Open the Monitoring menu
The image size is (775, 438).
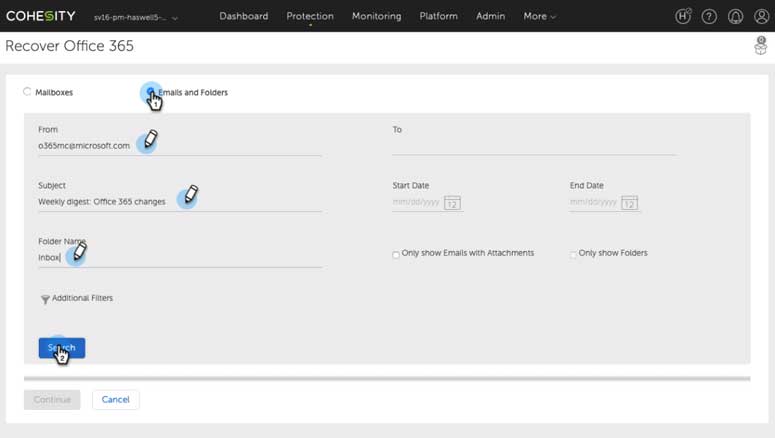coord(376,16)
